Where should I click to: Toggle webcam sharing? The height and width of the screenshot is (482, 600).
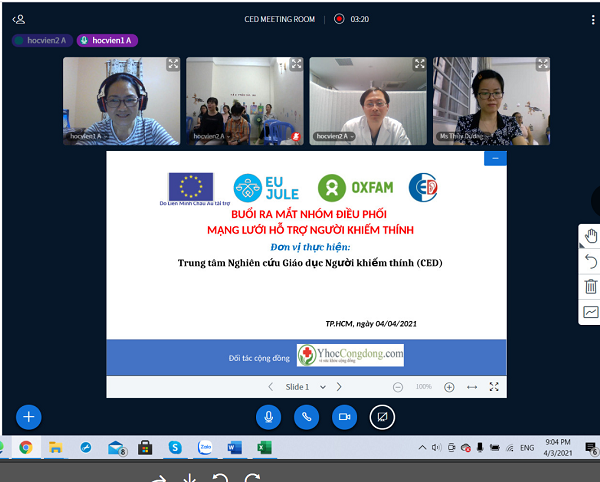click(344, 417)
